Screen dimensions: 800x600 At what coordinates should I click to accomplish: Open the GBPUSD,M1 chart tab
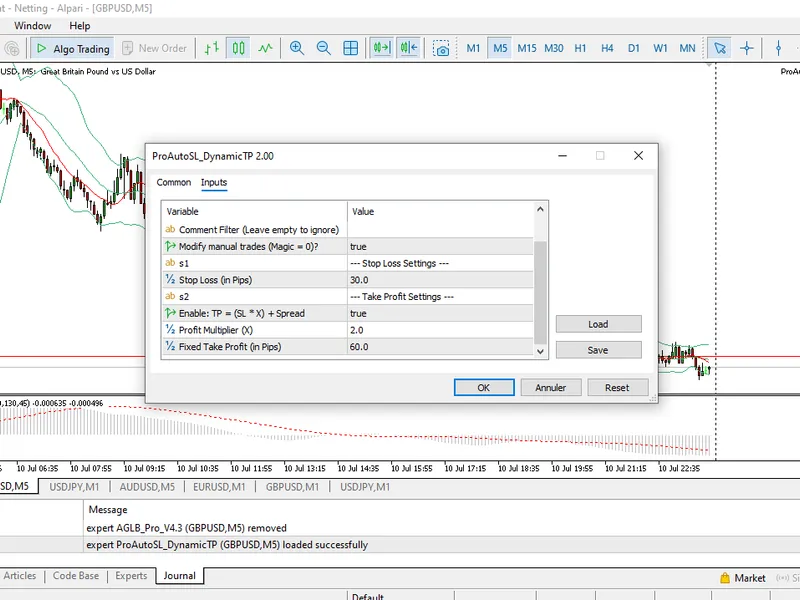(292, 487)
